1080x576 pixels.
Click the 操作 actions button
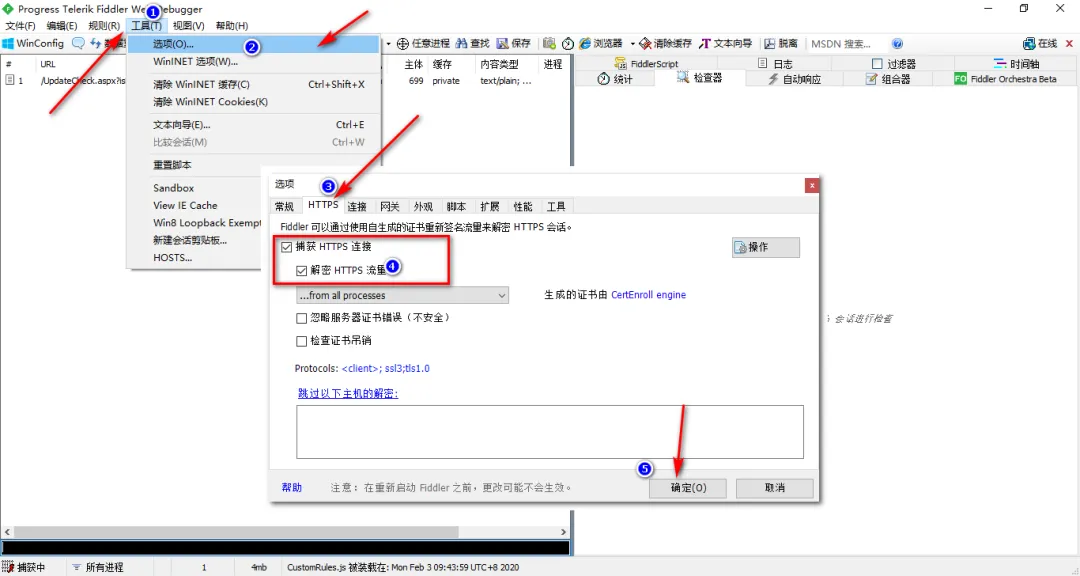click(766, 247)
